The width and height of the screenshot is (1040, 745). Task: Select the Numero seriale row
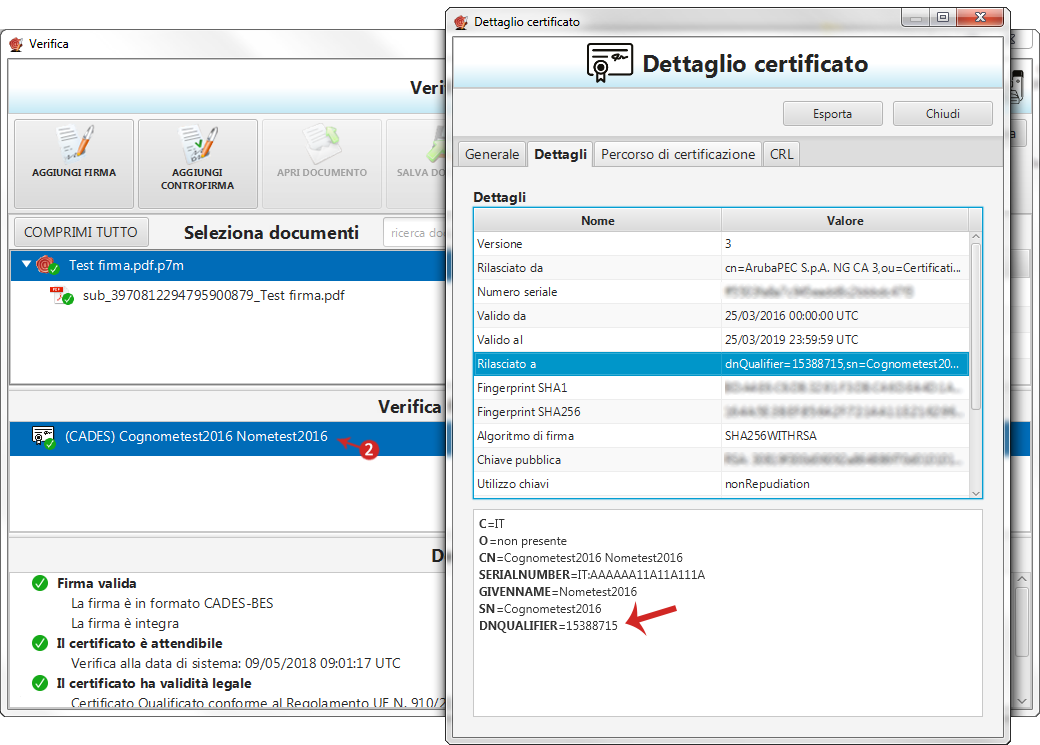(722, 292)
